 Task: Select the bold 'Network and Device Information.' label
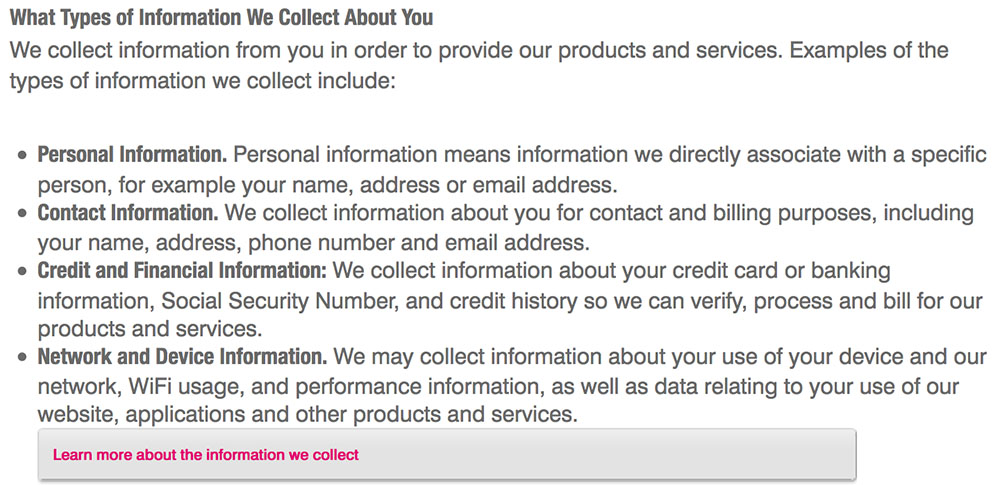coord(182,357)
